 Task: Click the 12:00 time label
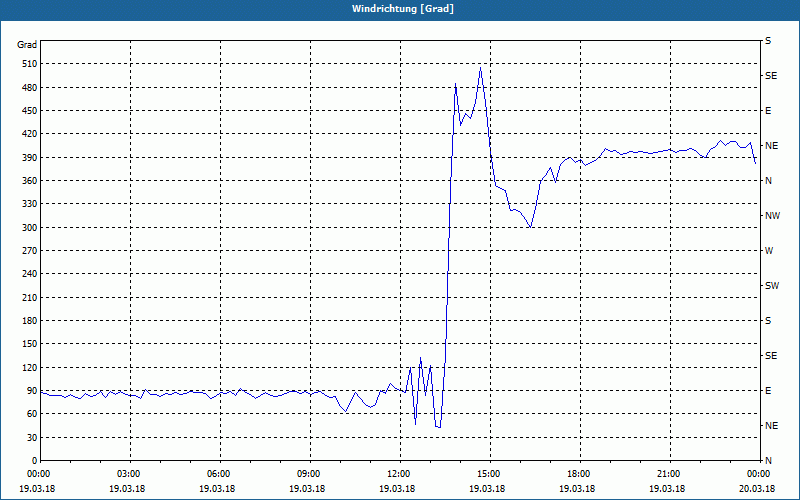(397, 474)
